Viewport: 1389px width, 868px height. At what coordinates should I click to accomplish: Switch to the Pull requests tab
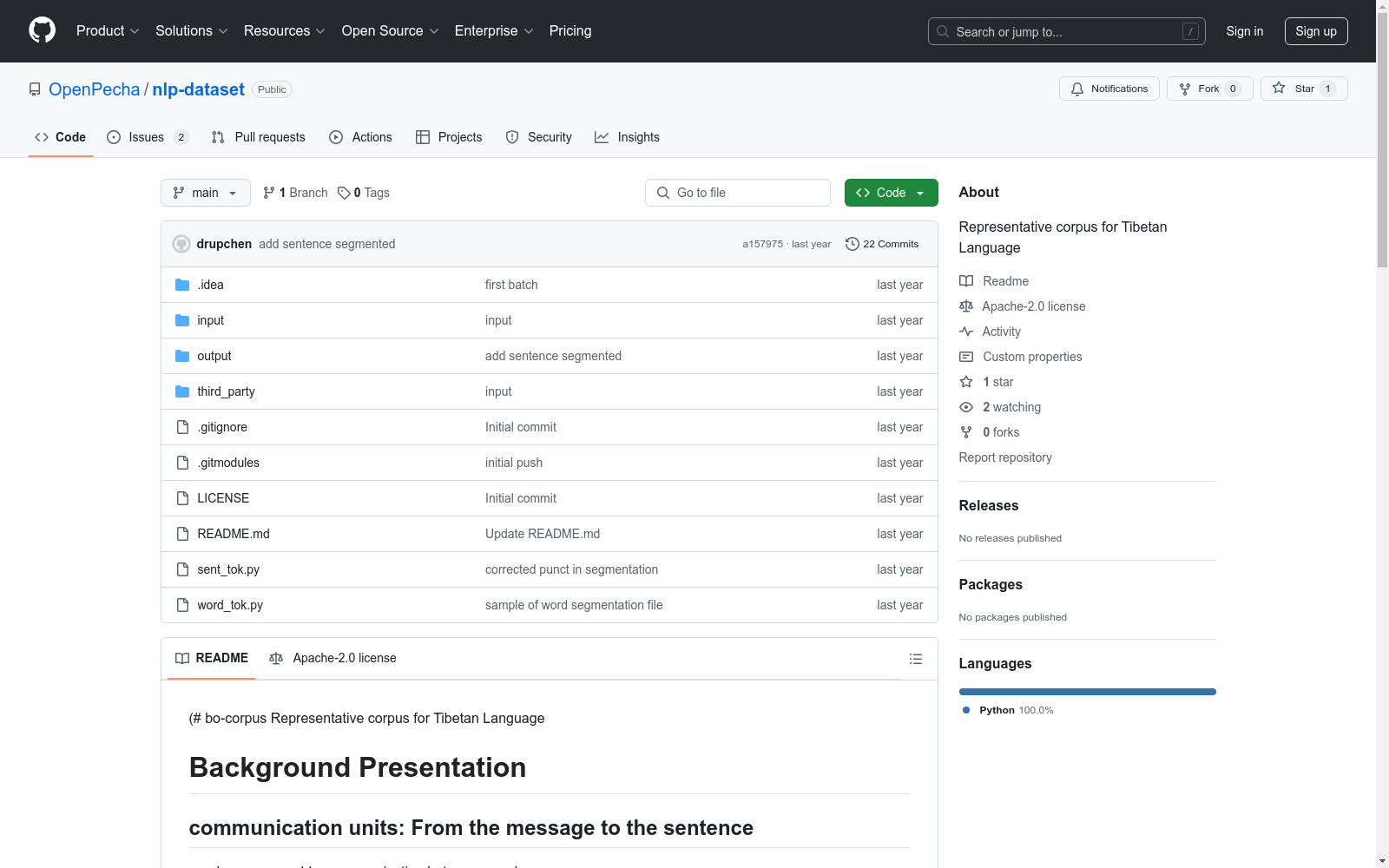[x=259, y=137]
